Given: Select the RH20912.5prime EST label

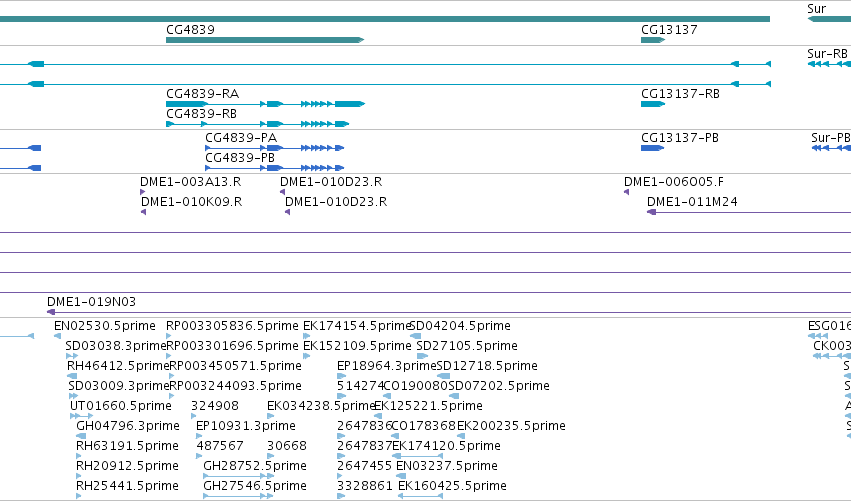Looking at the screenshot, I should coord(128,466).
